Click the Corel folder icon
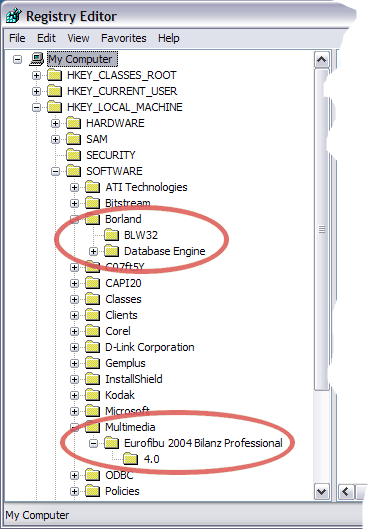The height and width of the screenshot is (529, 374). pyautogui.click(x=92, y=331)
